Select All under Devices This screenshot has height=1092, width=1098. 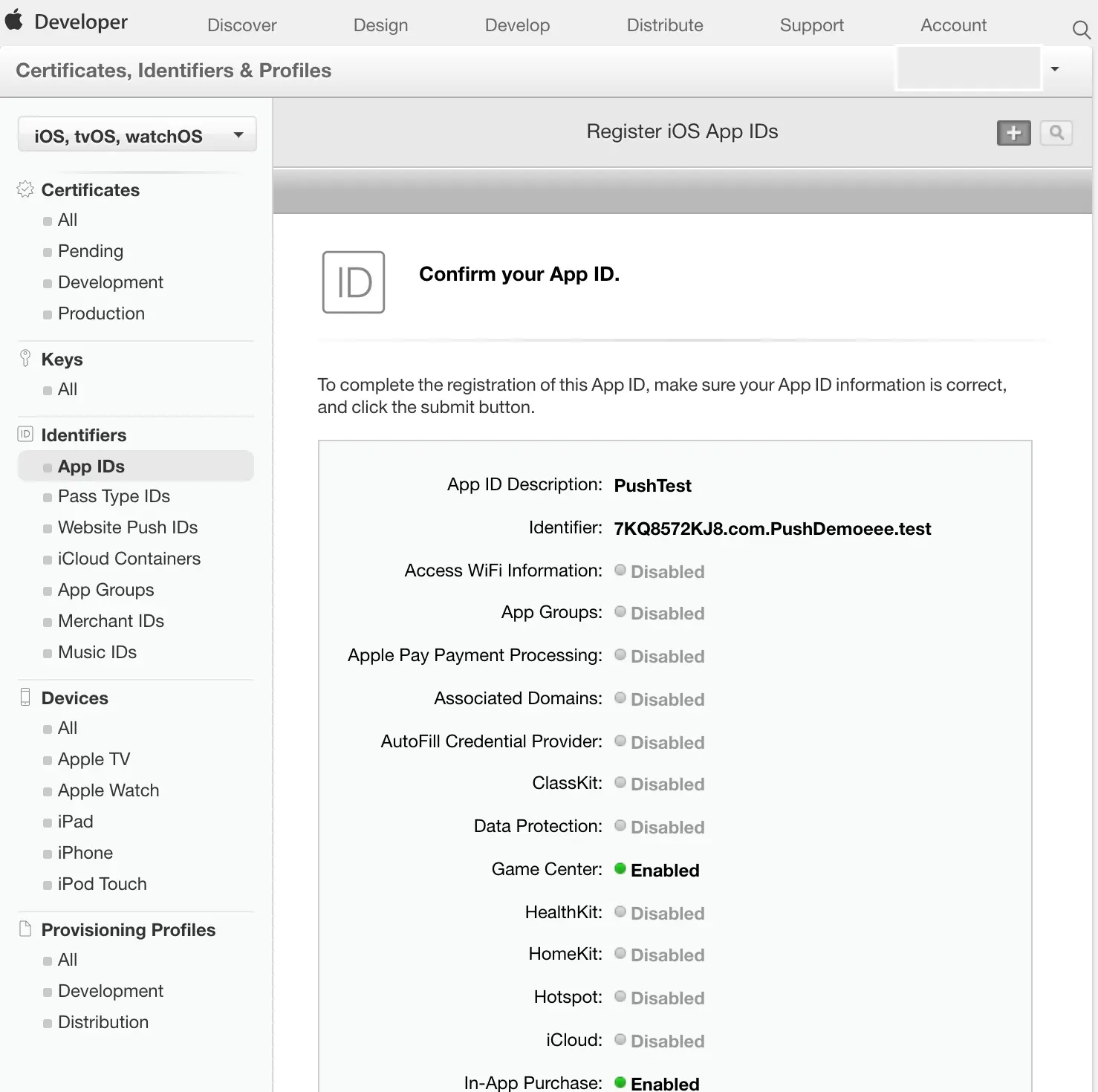[x=68, y=728]
